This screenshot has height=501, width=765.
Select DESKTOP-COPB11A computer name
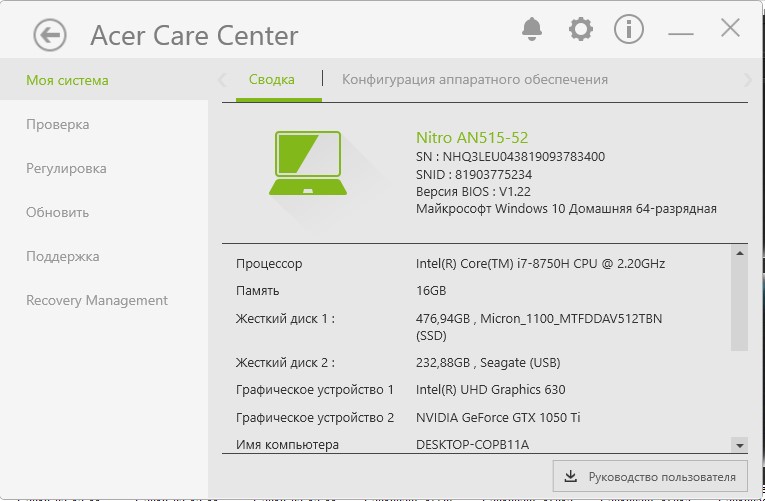point(472,445)
